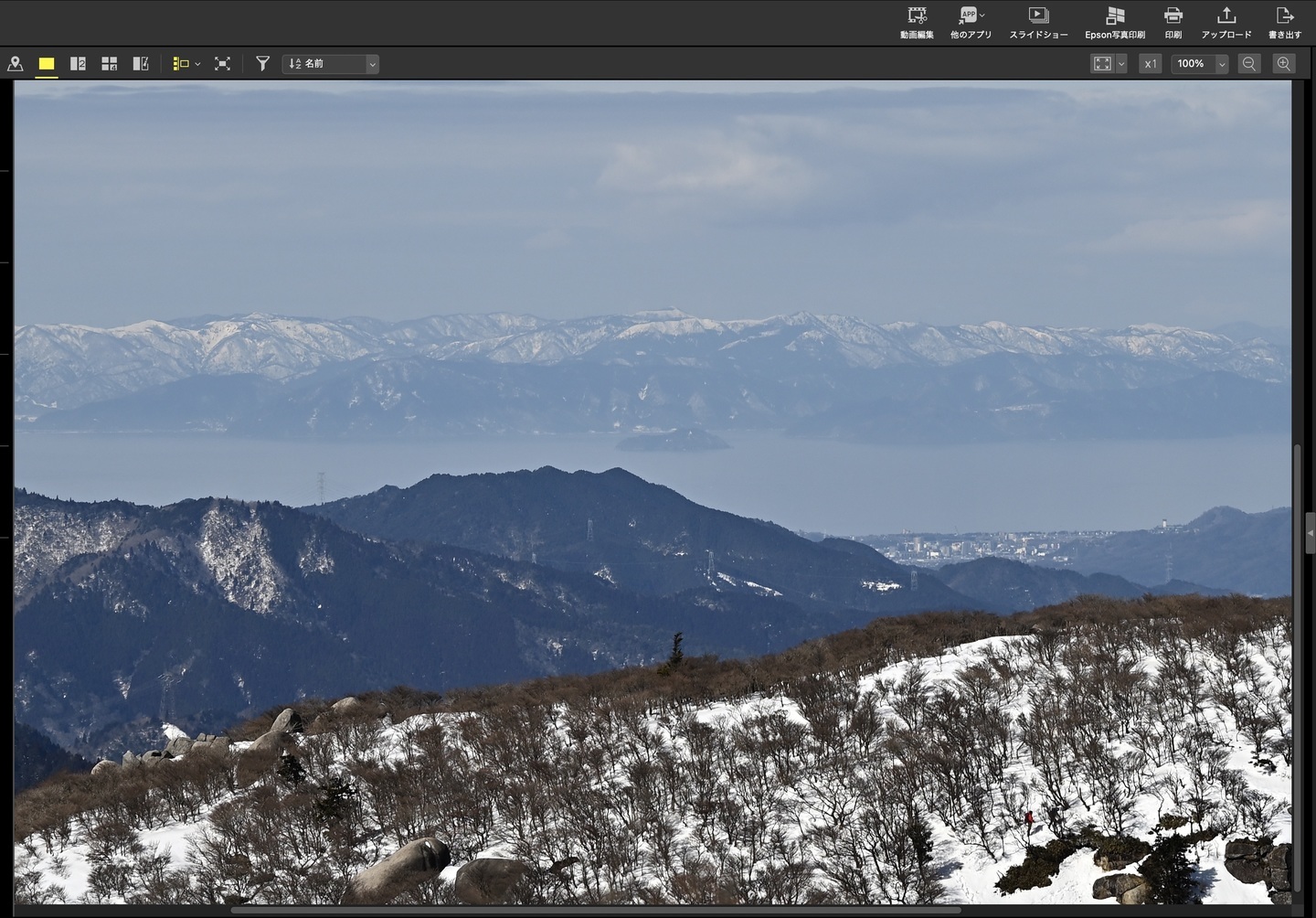Click the horizontal scrollbar under the photo
Viewport: 1316px width, 918px height.
coord(594,910)
